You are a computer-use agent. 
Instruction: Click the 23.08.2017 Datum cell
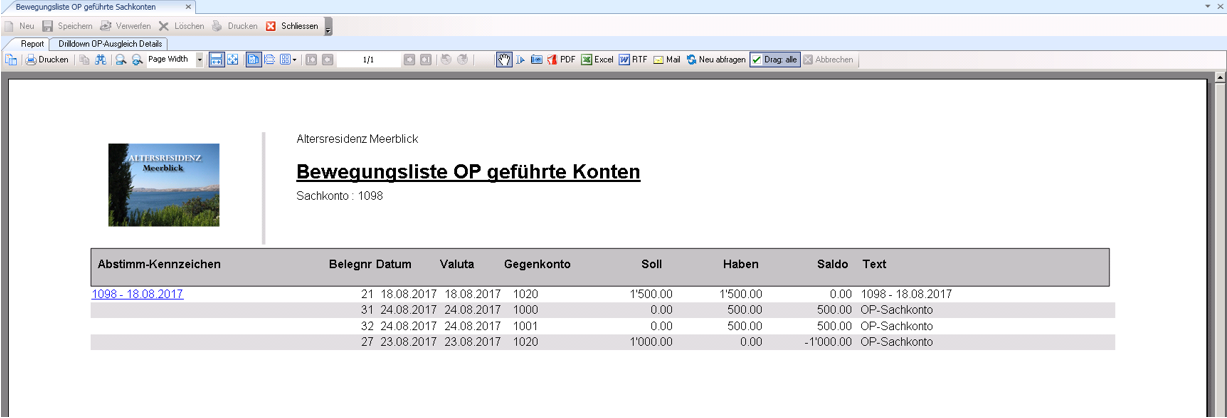[408, 342]
